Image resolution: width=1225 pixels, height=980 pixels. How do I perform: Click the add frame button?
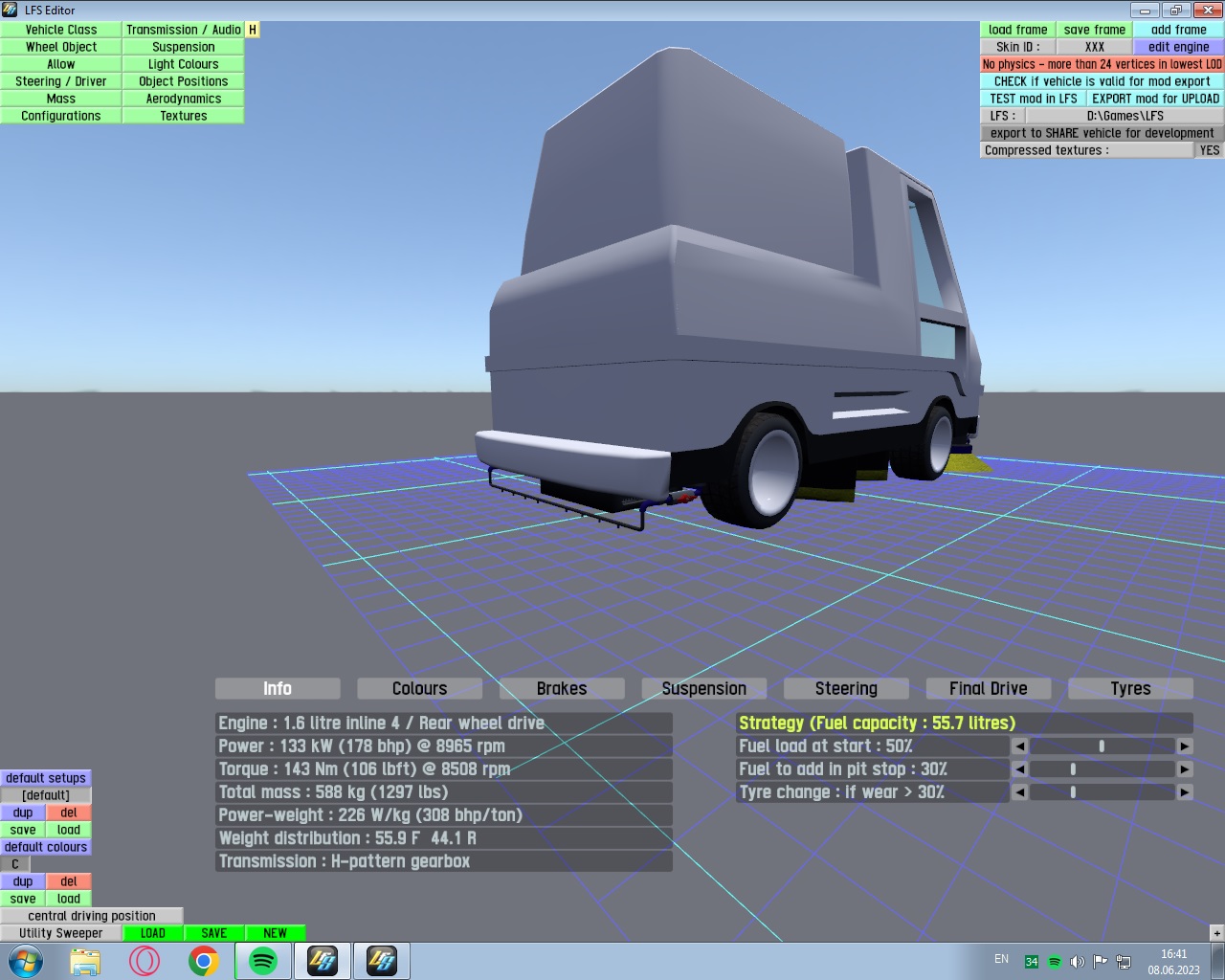pyautogui.click(x=1179, y=30)
